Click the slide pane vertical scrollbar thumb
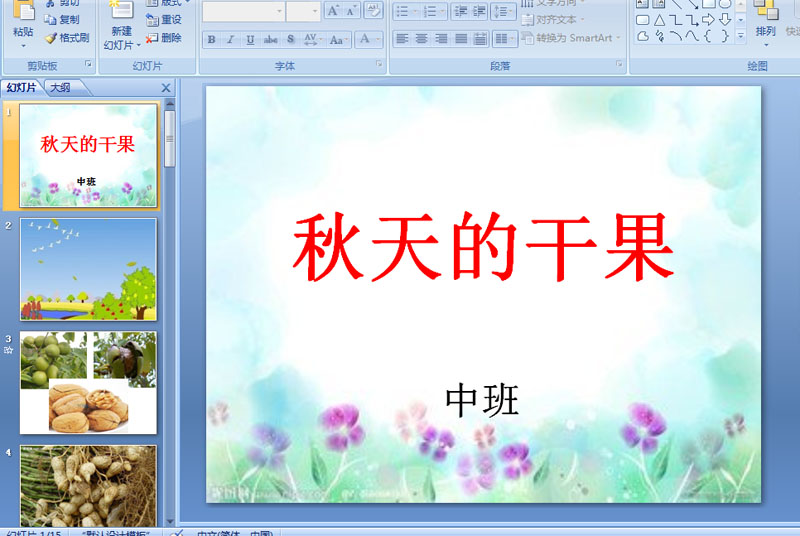Viewport: 800px width, 536px height. point(170,139)
